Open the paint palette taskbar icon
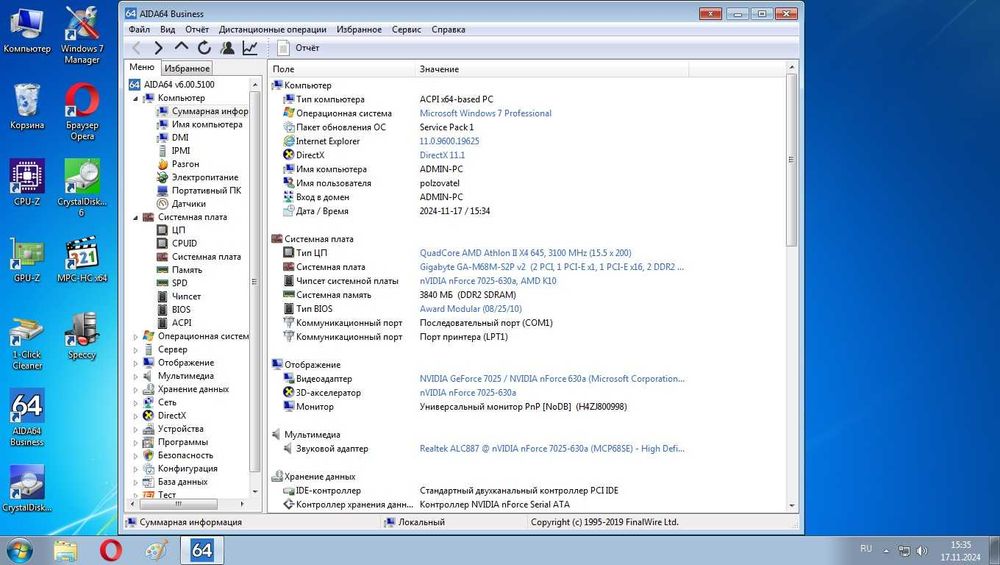Viewport: 1000px width, 565px height. coord(156,550)
